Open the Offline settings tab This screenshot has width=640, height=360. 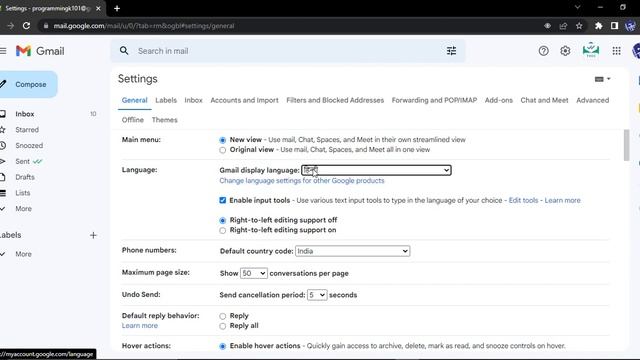click(133, 120)
